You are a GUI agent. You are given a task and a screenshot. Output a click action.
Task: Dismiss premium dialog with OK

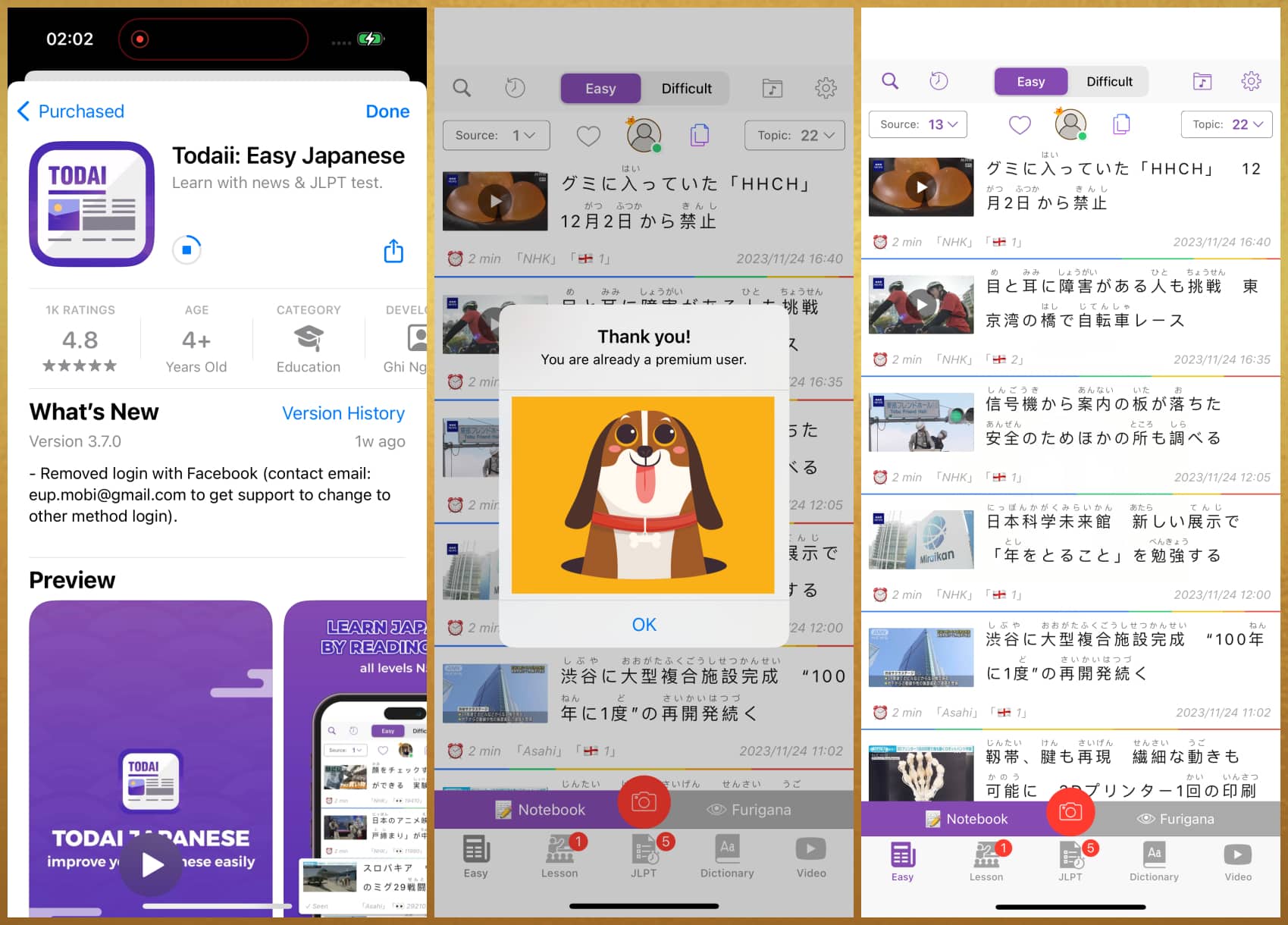644,624
